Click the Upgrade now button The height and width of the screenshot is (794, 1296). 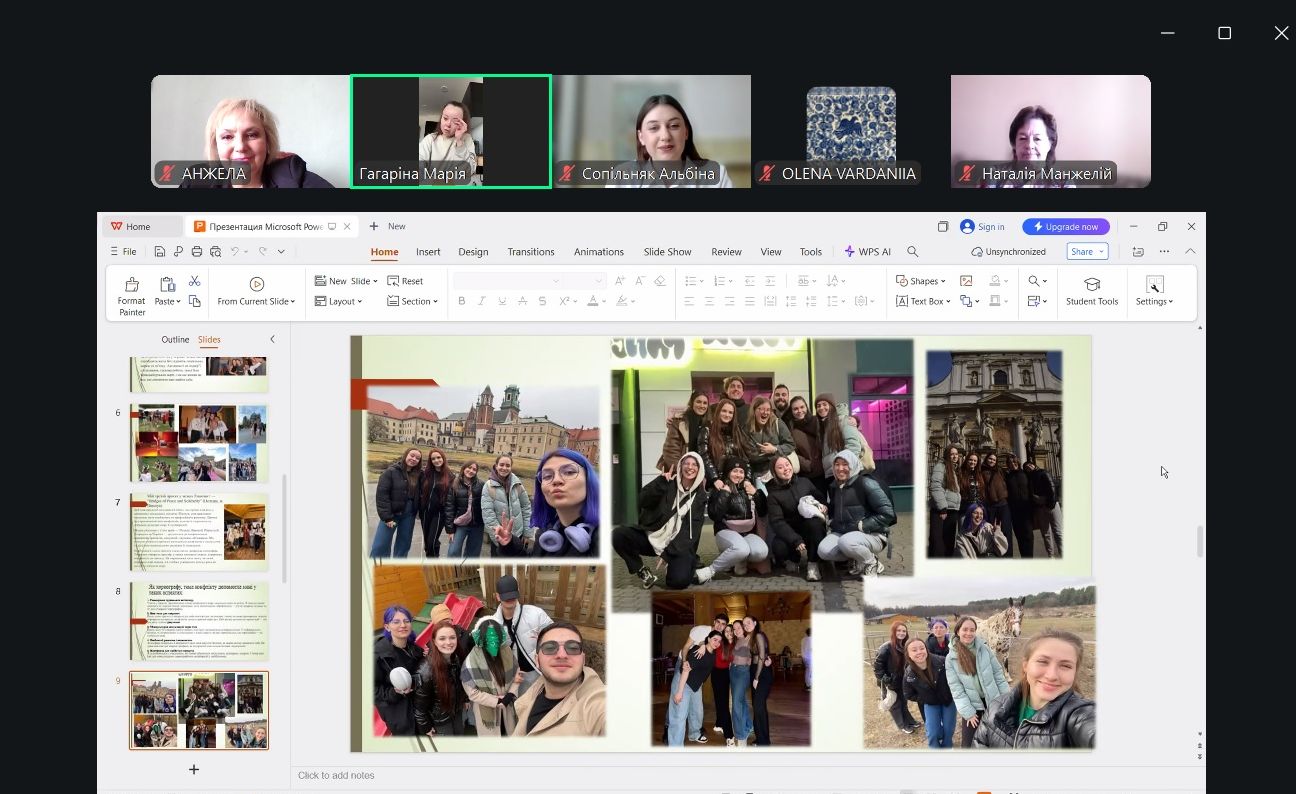1066,227
